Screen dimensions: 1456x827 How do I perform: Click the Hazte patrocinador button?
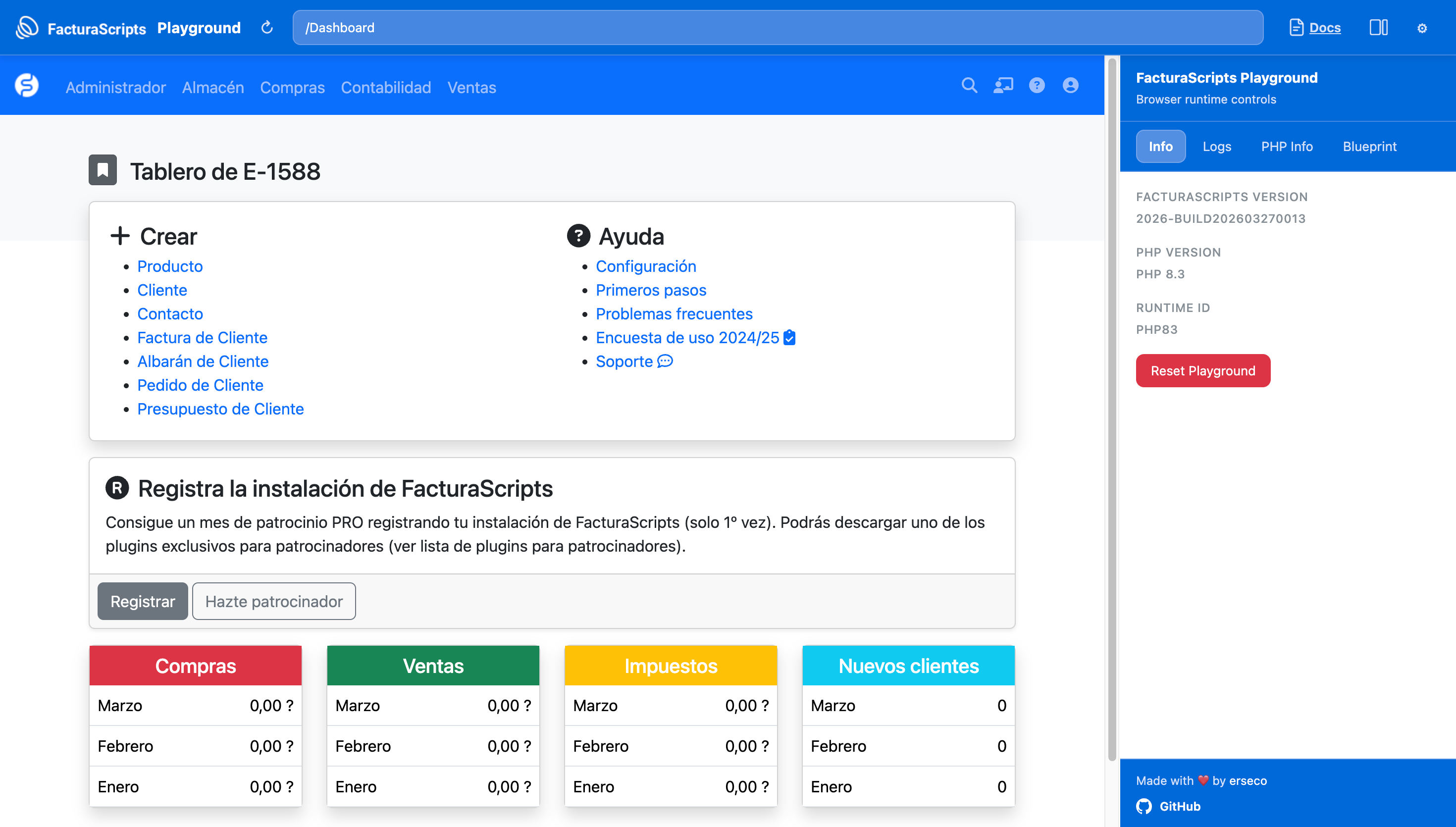pyautogui.click(x=274, y=601)
